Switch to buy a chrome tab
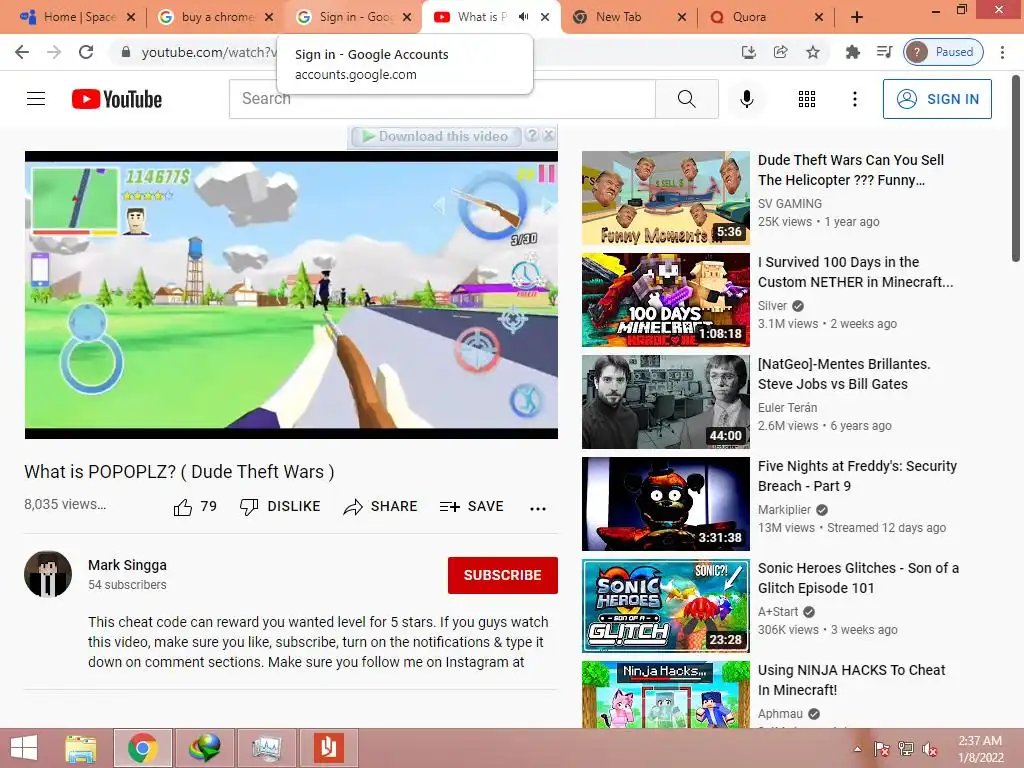Image resolution: width=1024 pixels, height=768 pixels. point(215,18)
